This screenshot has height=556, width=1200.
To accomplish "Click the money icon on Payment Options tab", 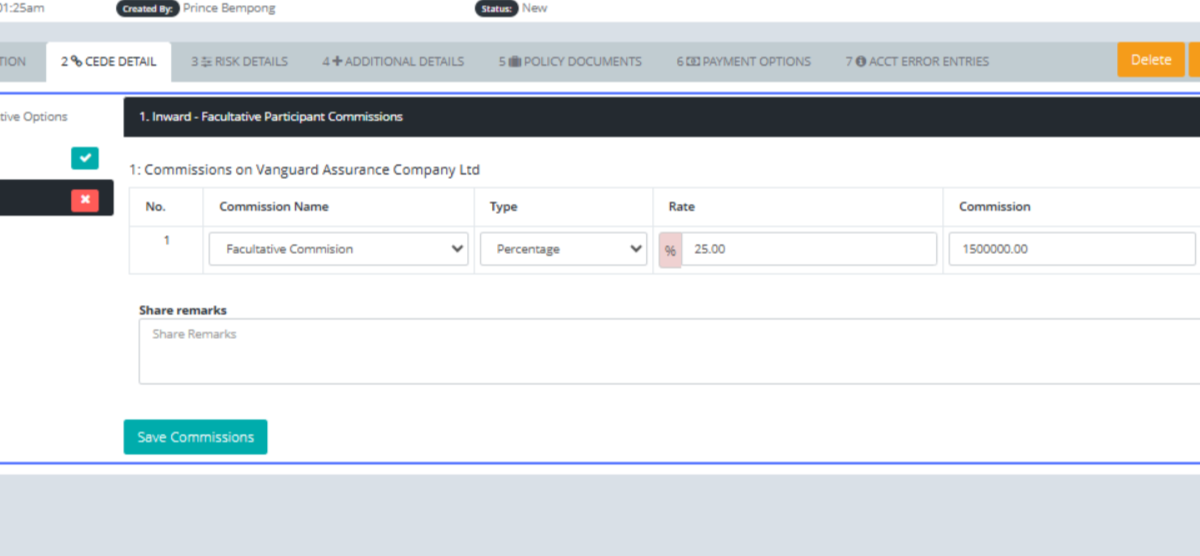I will pyautogui.click(x=692, y=62).
